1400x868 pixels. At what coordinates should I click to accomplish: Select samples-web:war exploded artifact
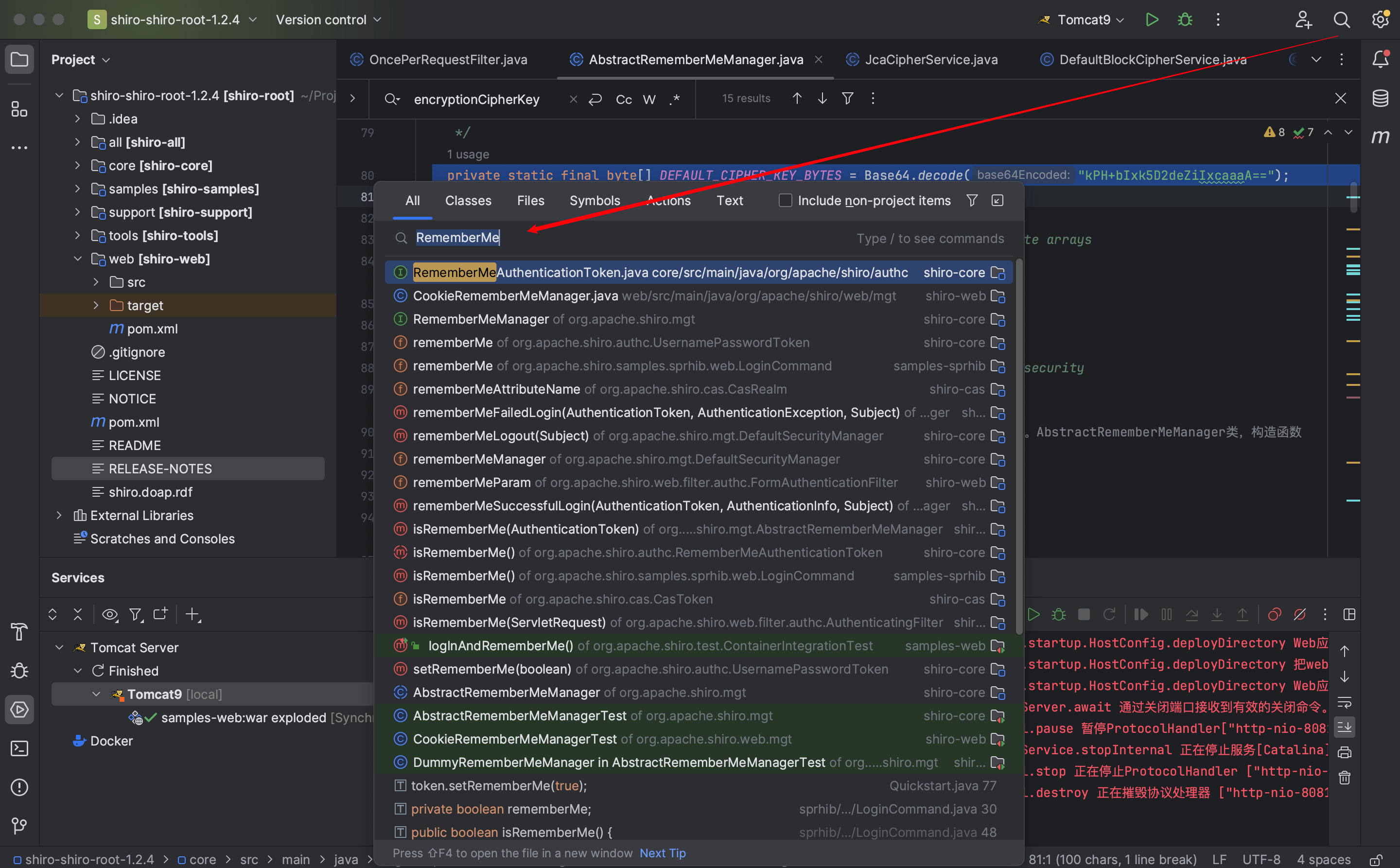point(250,718)
